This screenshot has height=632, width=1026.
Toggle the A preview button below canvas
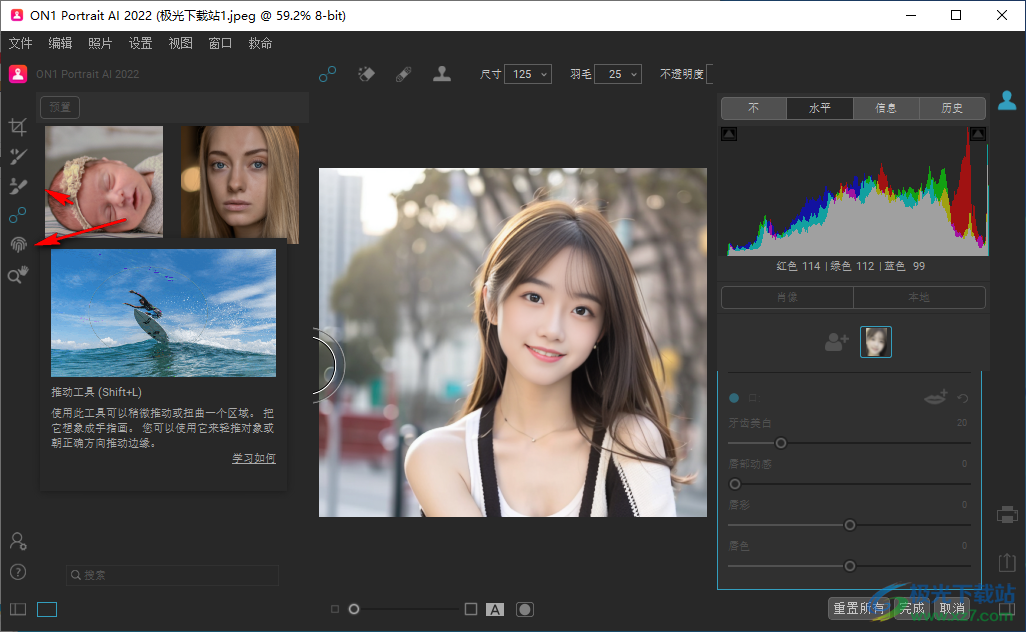tap(495, 610)
